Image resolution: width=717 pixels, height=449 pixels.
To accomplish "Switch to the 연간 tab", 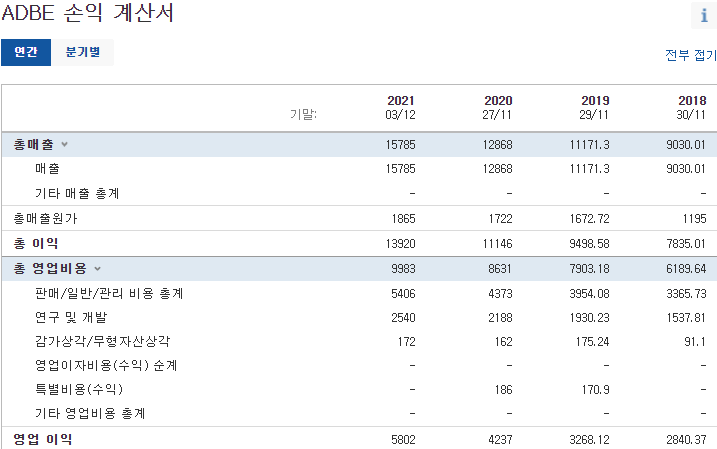I will pos(26,52).
